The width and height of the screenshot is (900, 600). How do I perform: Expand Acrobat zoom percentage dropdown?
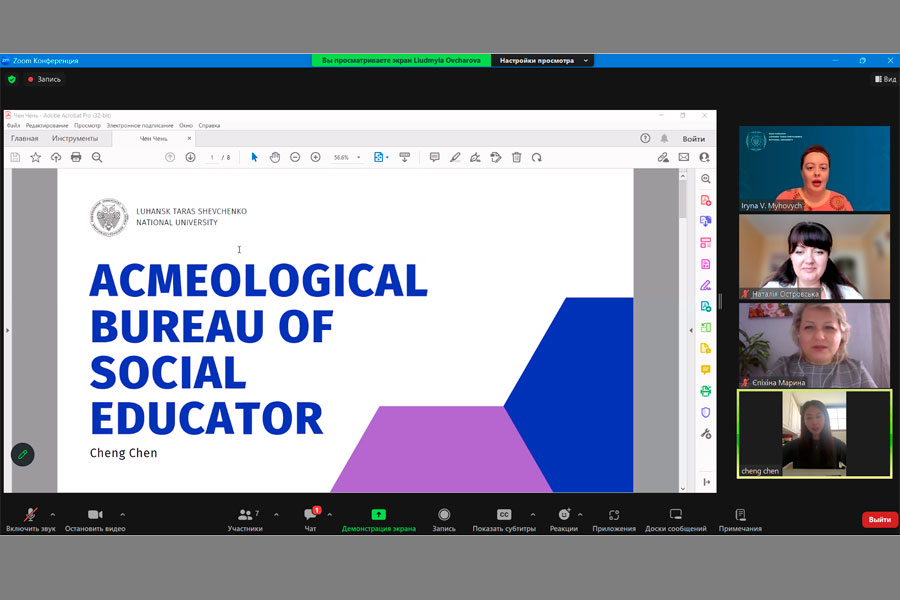pos(359,157)
